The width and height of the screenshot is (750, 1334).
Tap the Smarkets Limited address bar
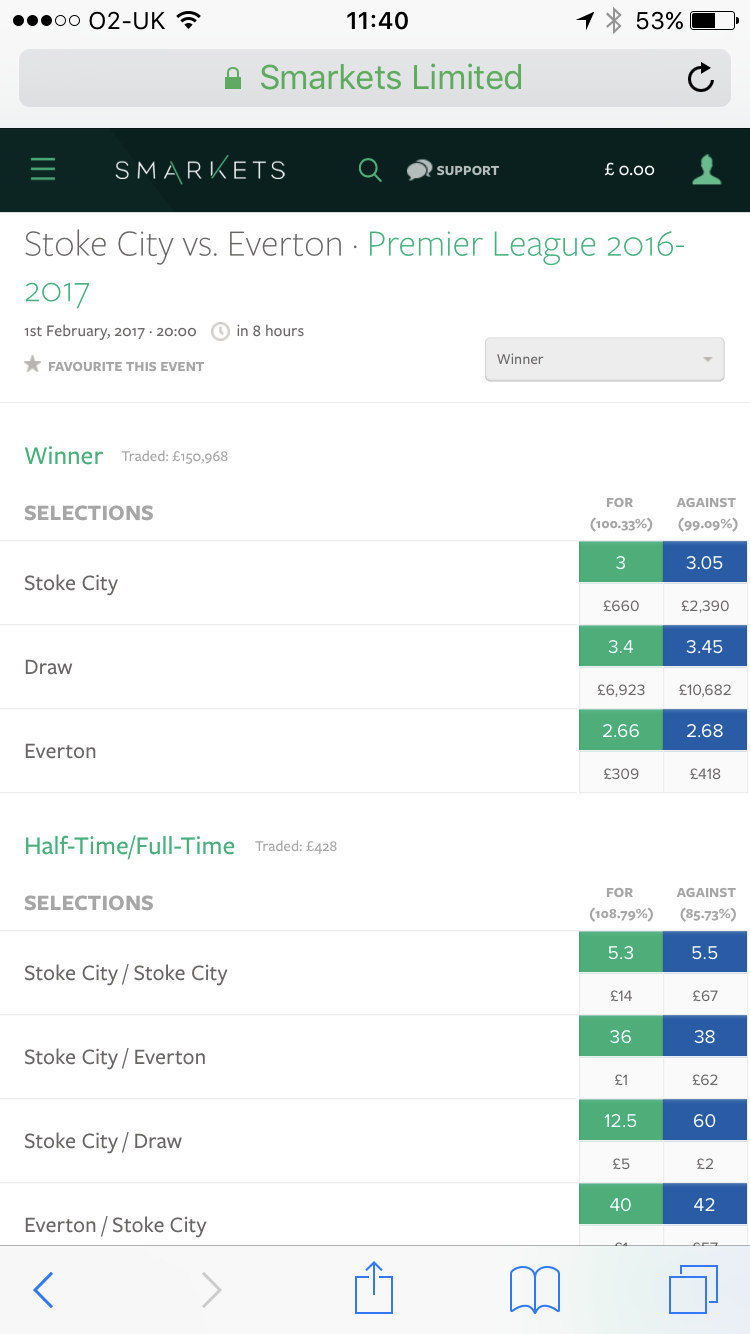pyautogui.click(x=375, y=78)
